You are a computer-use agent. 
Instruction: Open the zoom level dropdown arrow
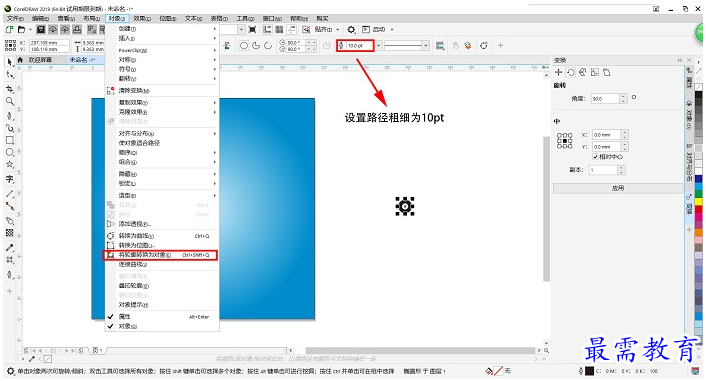[x=241, y=30]
